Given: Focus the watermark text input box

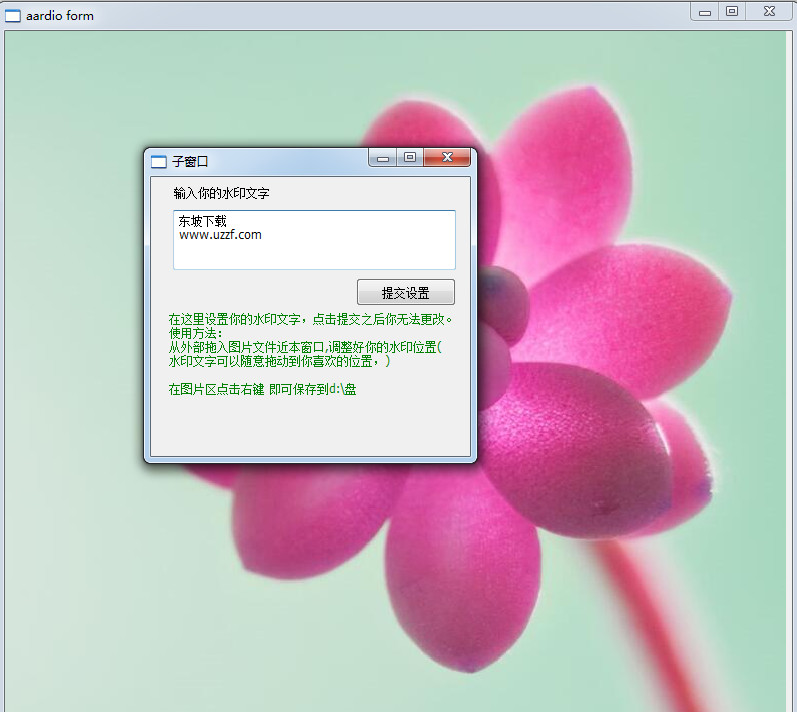Looking at the screenshot, I should (314, 239).
